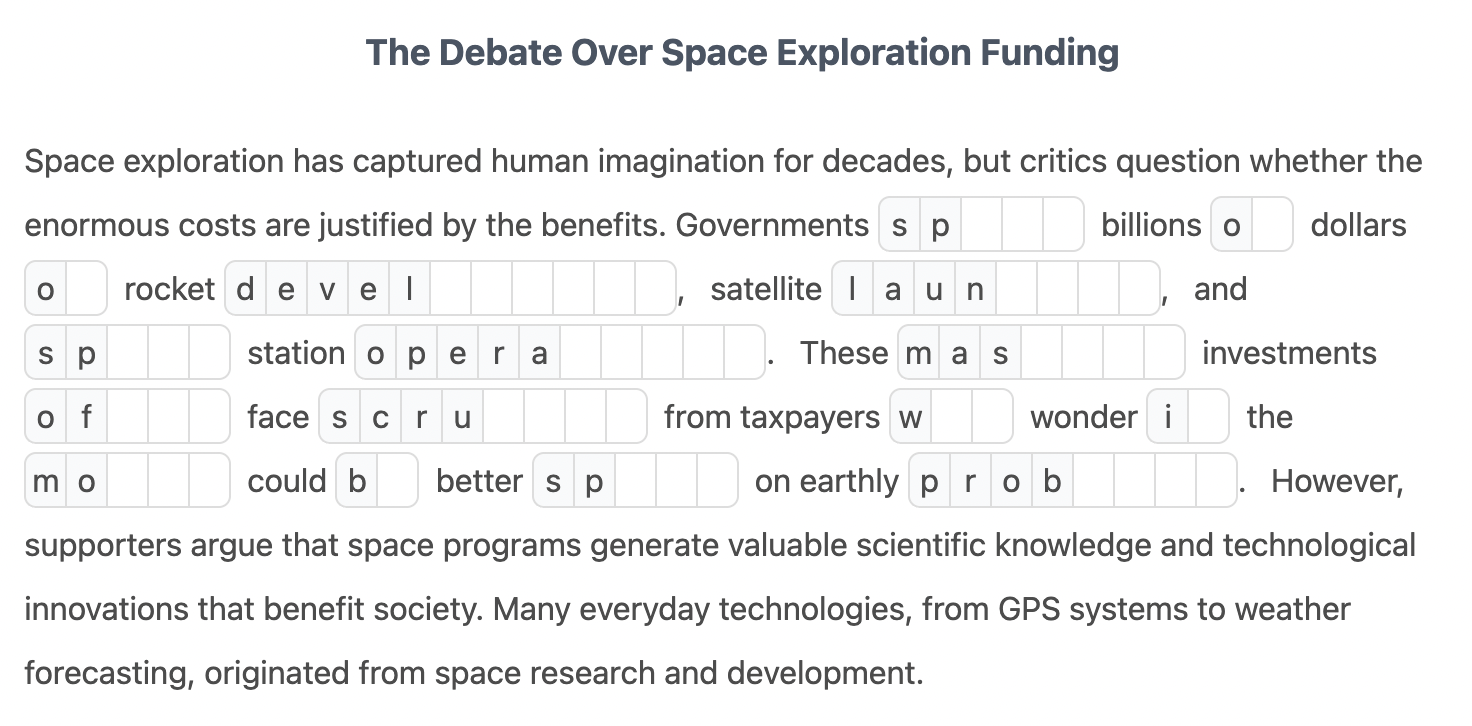Screen dimensions: 1472x726
Task: Click first empty letter box after 'devel'
Action: pos(450,289)
